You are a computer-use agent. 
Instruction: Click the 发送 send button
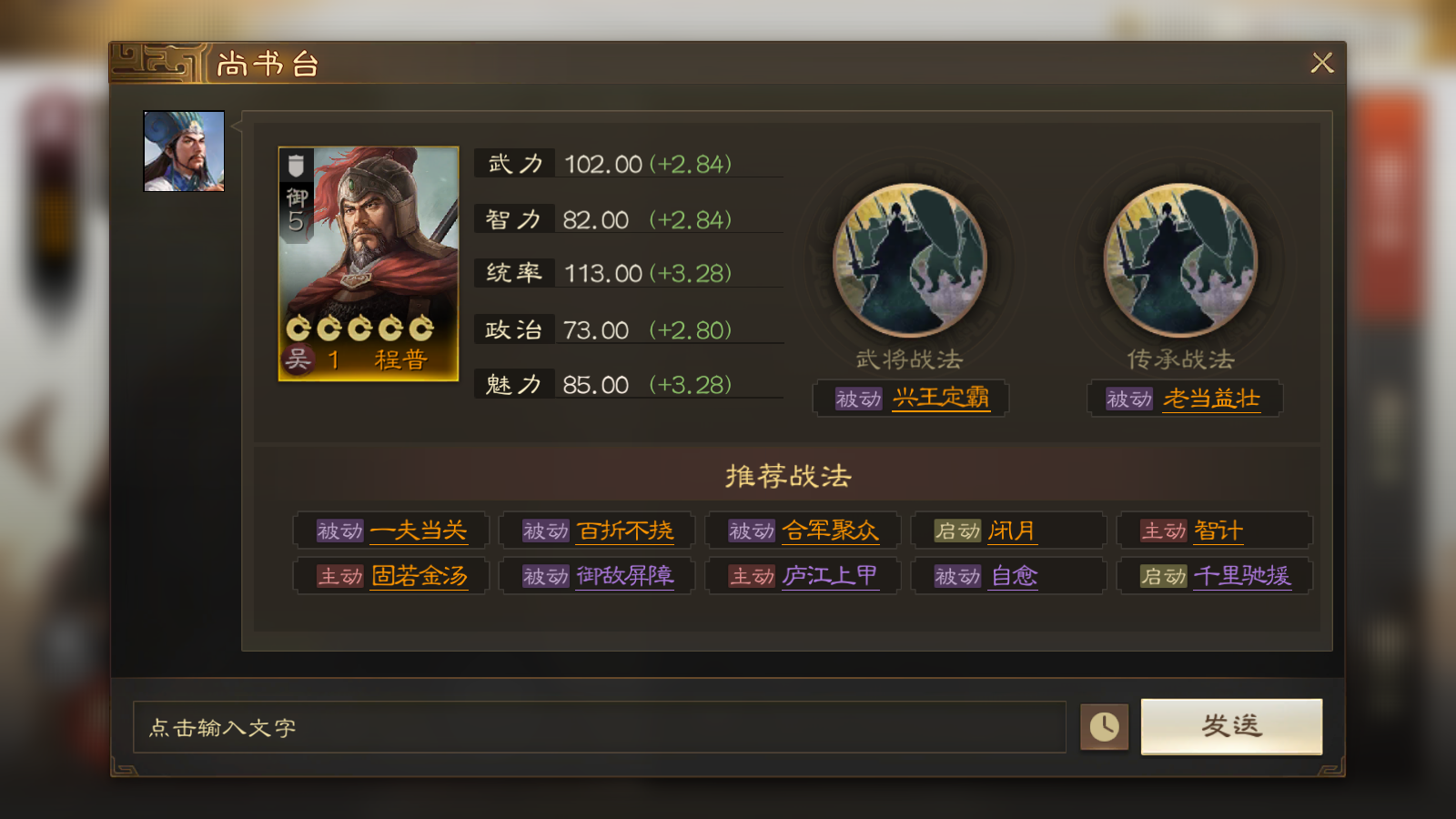point(1231,726)
